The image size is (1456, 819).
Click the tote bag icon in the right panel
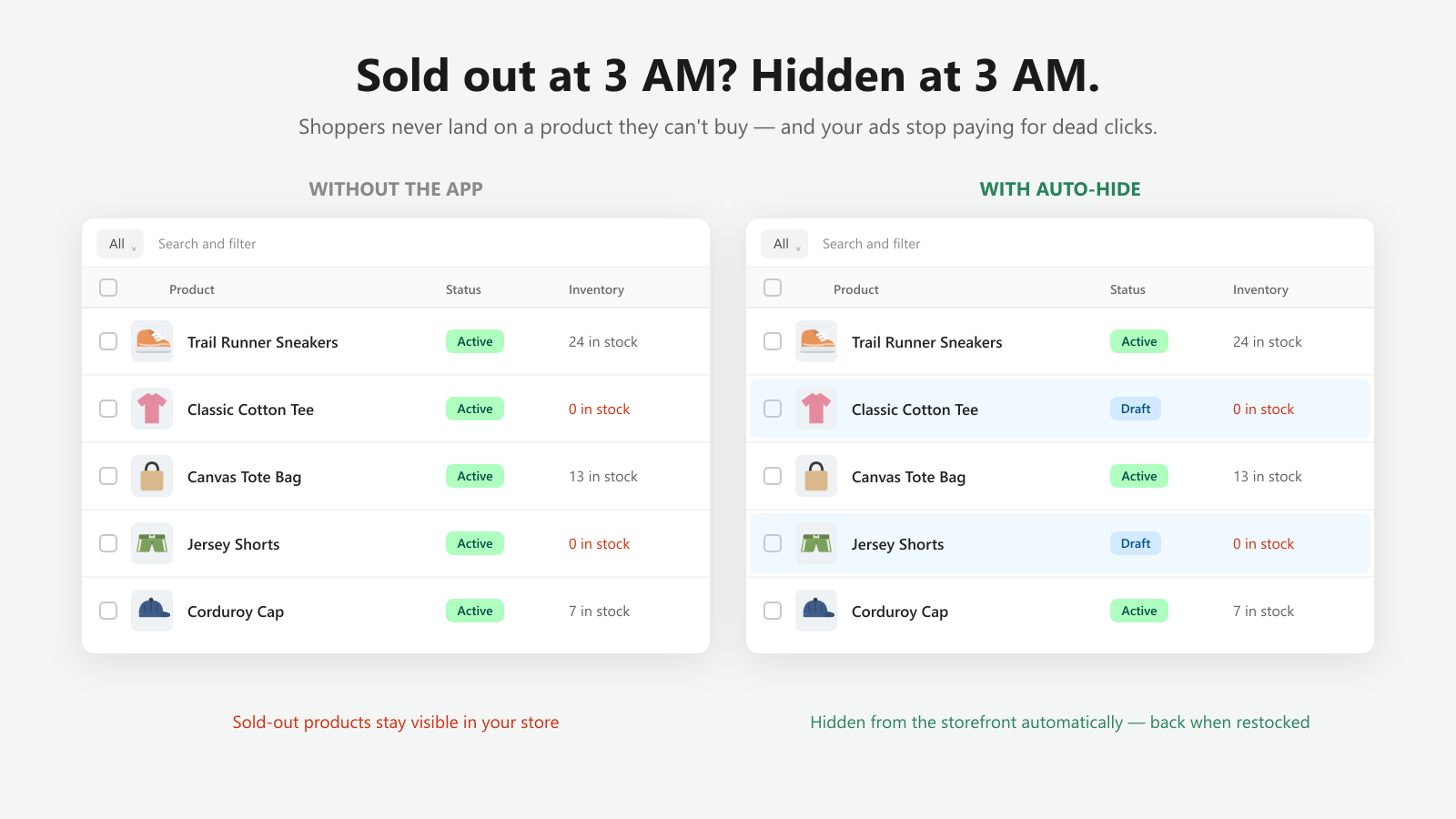click(816, 476)
